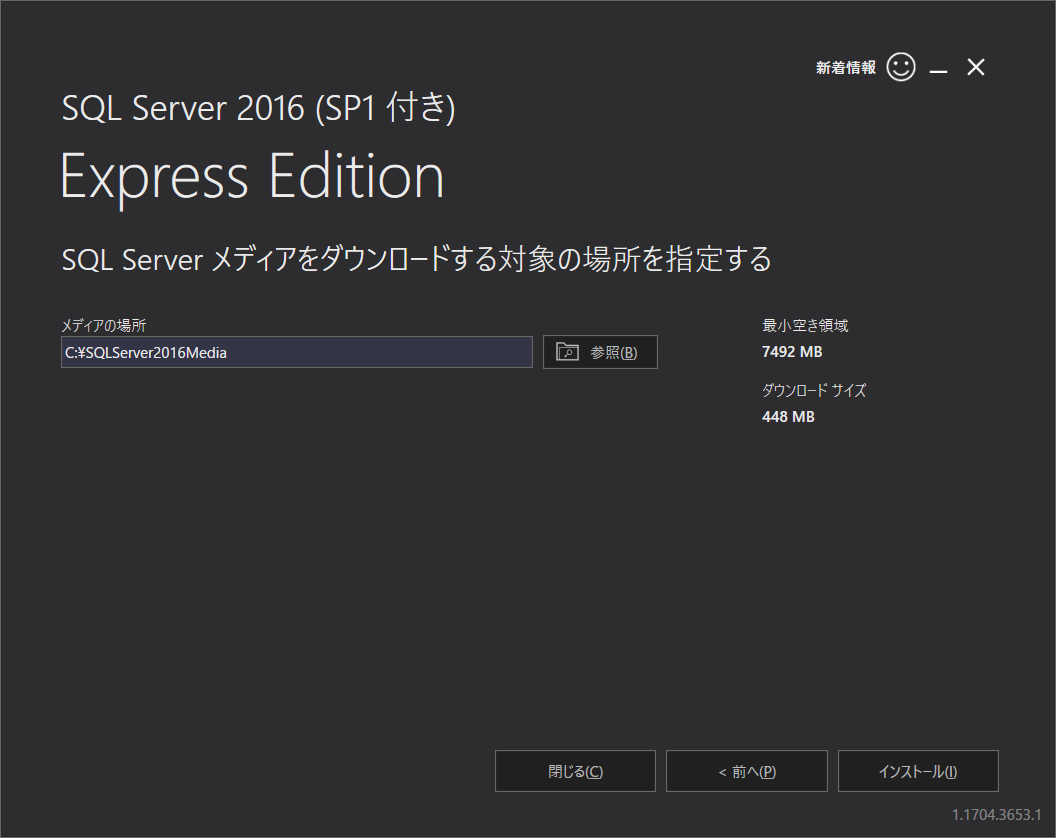This screenshot has width=1056, height=838.
Task: Open the smiley face feedback icon
Action: tap(900, 67)
